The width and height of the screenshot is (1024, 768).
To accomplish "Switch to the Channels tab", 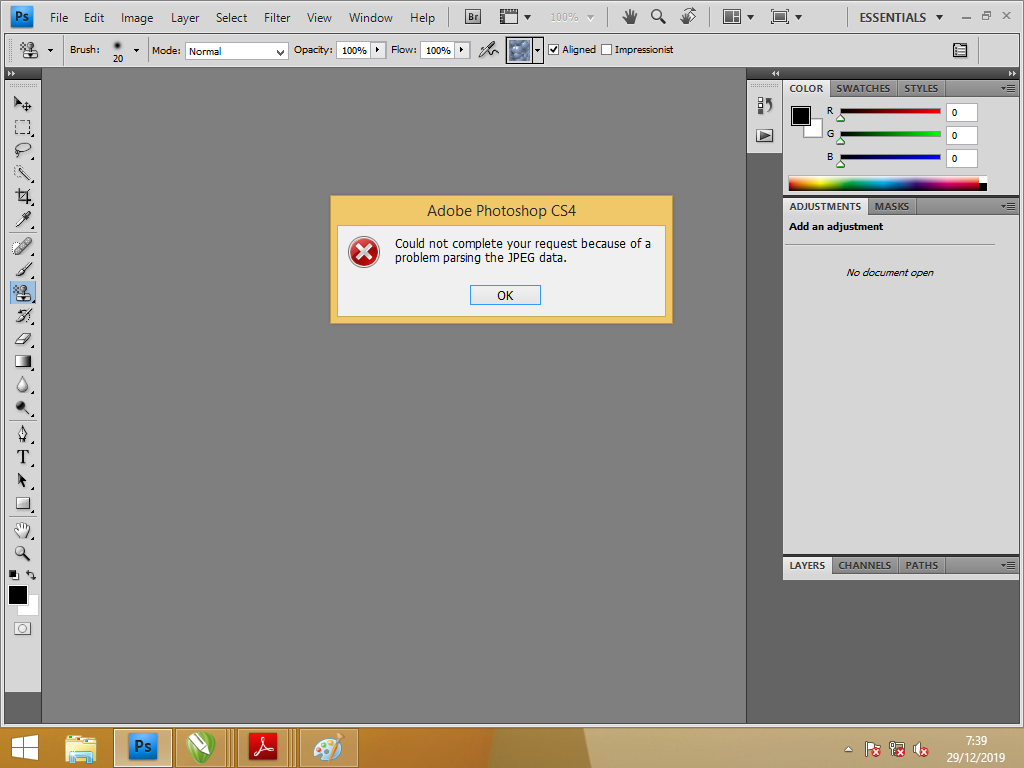I will (x=865, y=566).
